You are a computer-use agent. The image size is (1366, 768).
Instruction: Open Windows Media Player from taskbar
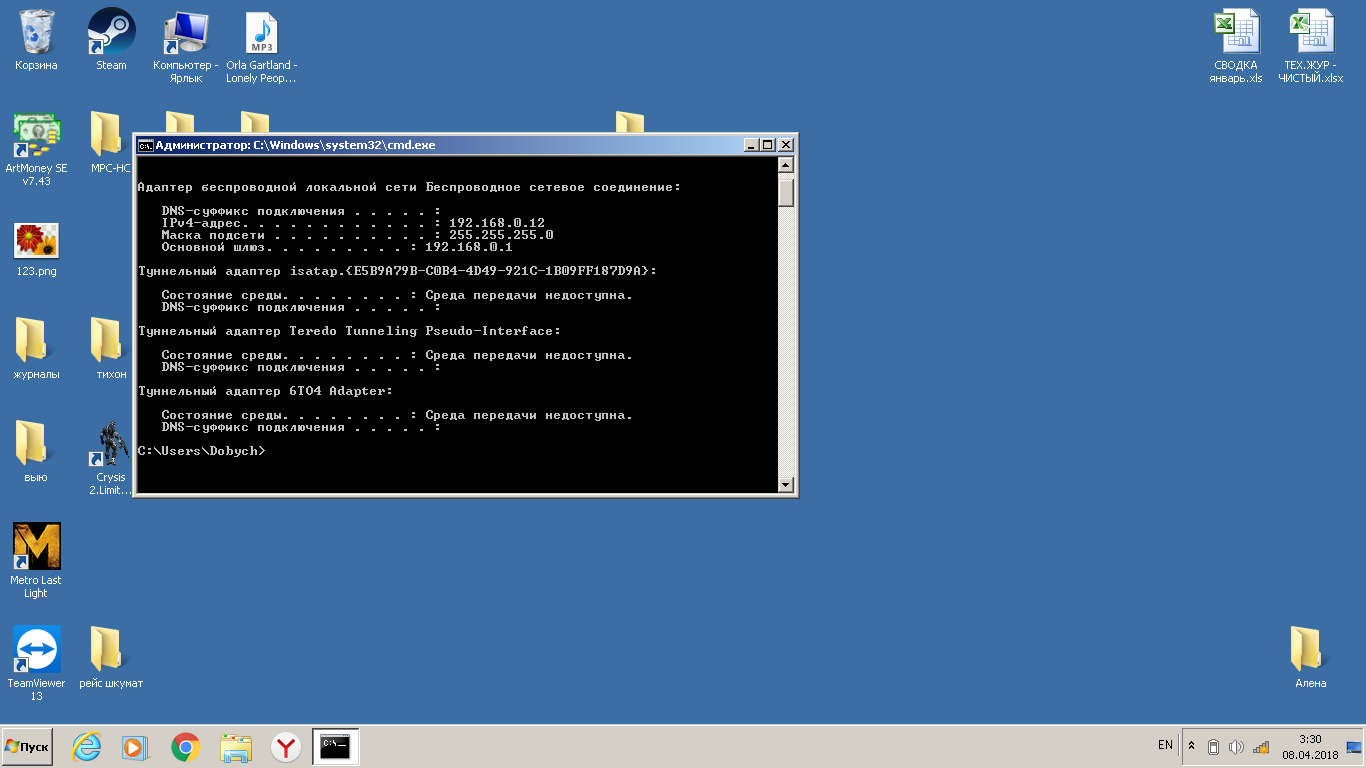tap(136, 747)
